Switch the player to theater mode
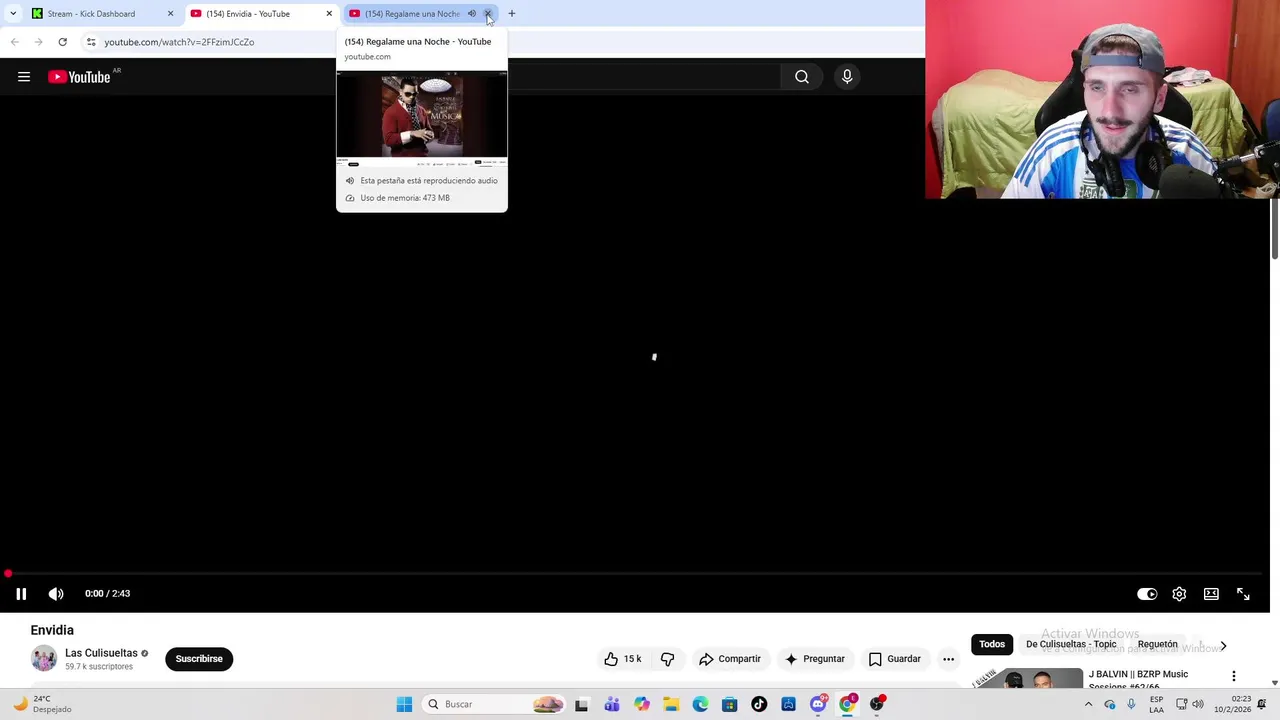This screenshot has width=1280, height=720. (x=1211, y=594)
